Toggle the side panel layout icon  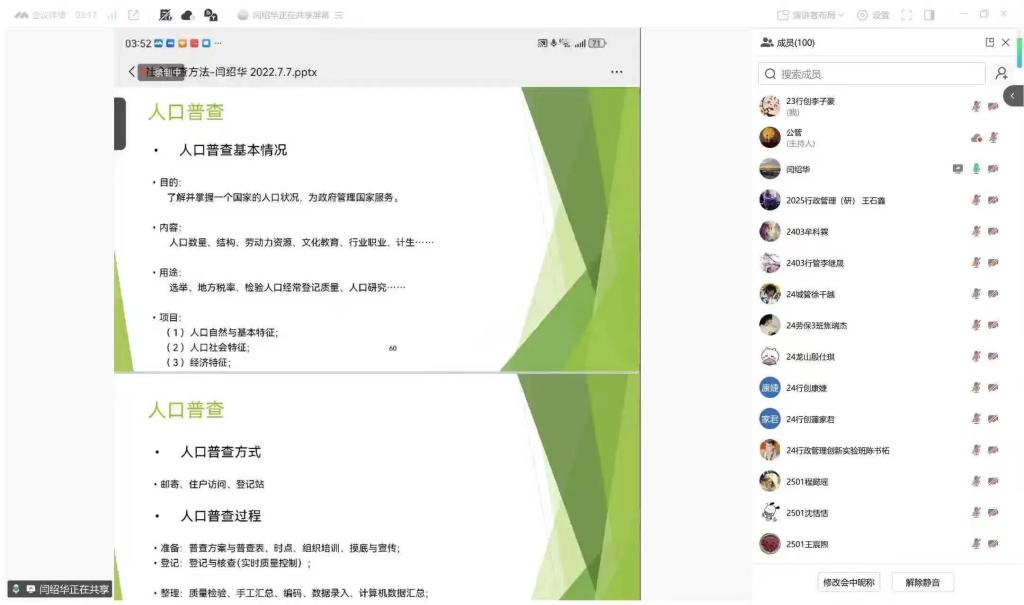coord(930,15)
